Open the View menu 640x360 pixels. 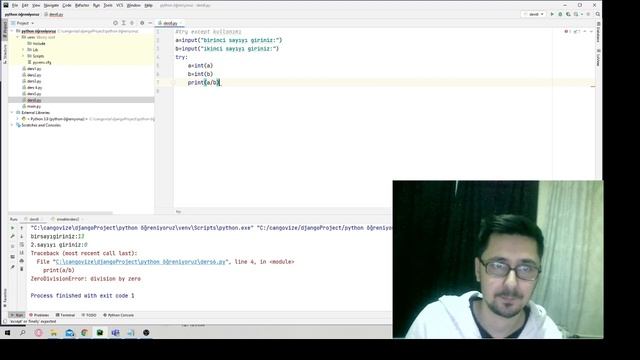[x=36, y=5]
